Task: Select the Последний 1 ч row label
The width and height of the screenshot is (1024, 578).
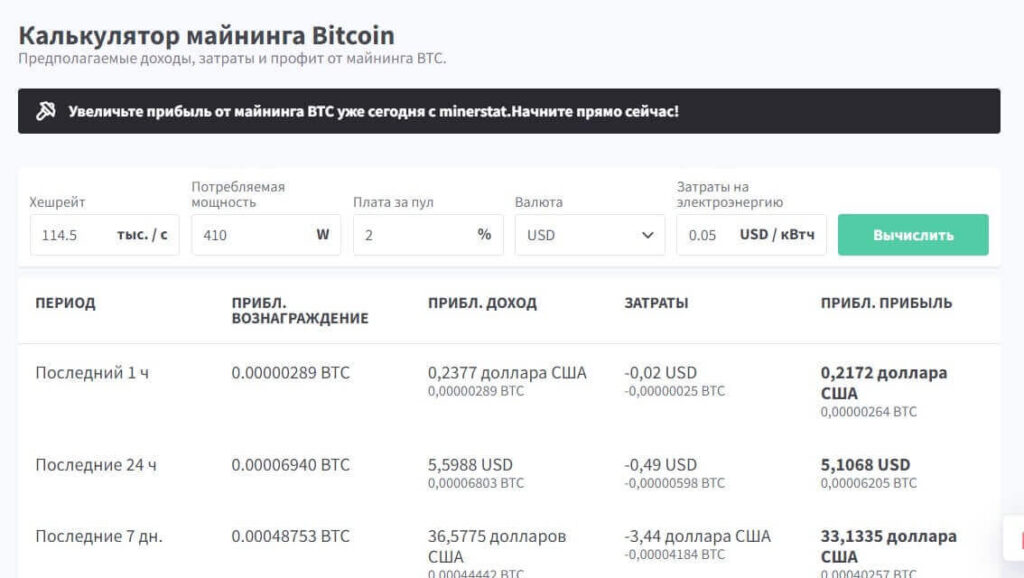Action: [92, 373]
